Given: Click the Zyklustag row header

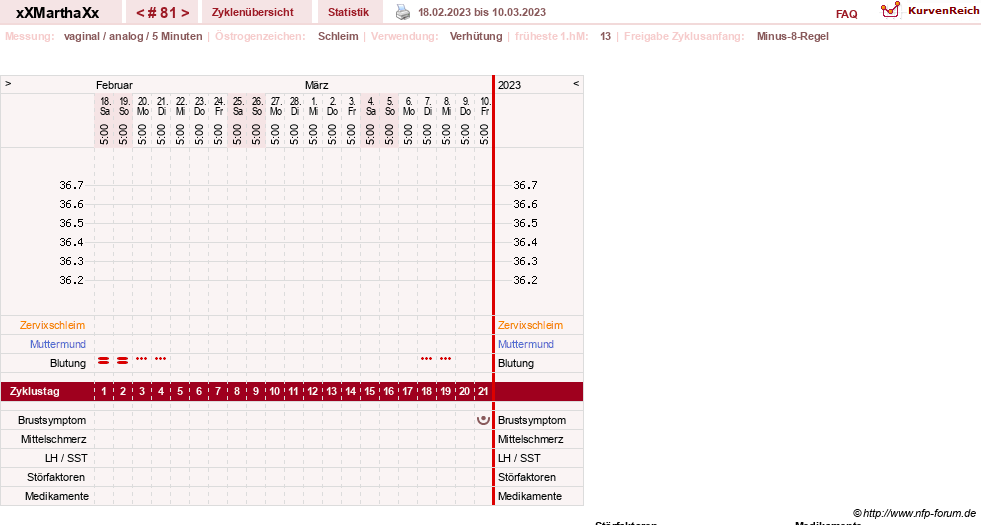Looking at the screenshot, I should tap(35, 391).
